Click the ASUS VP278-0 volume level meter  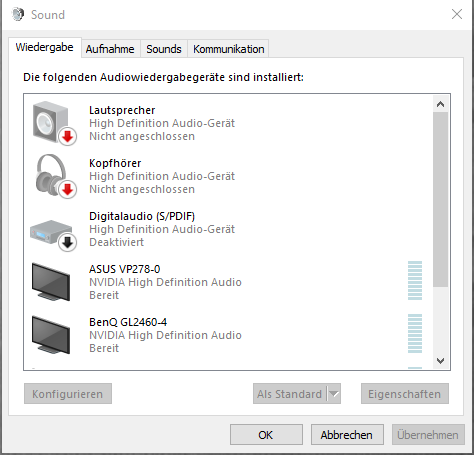415,281
